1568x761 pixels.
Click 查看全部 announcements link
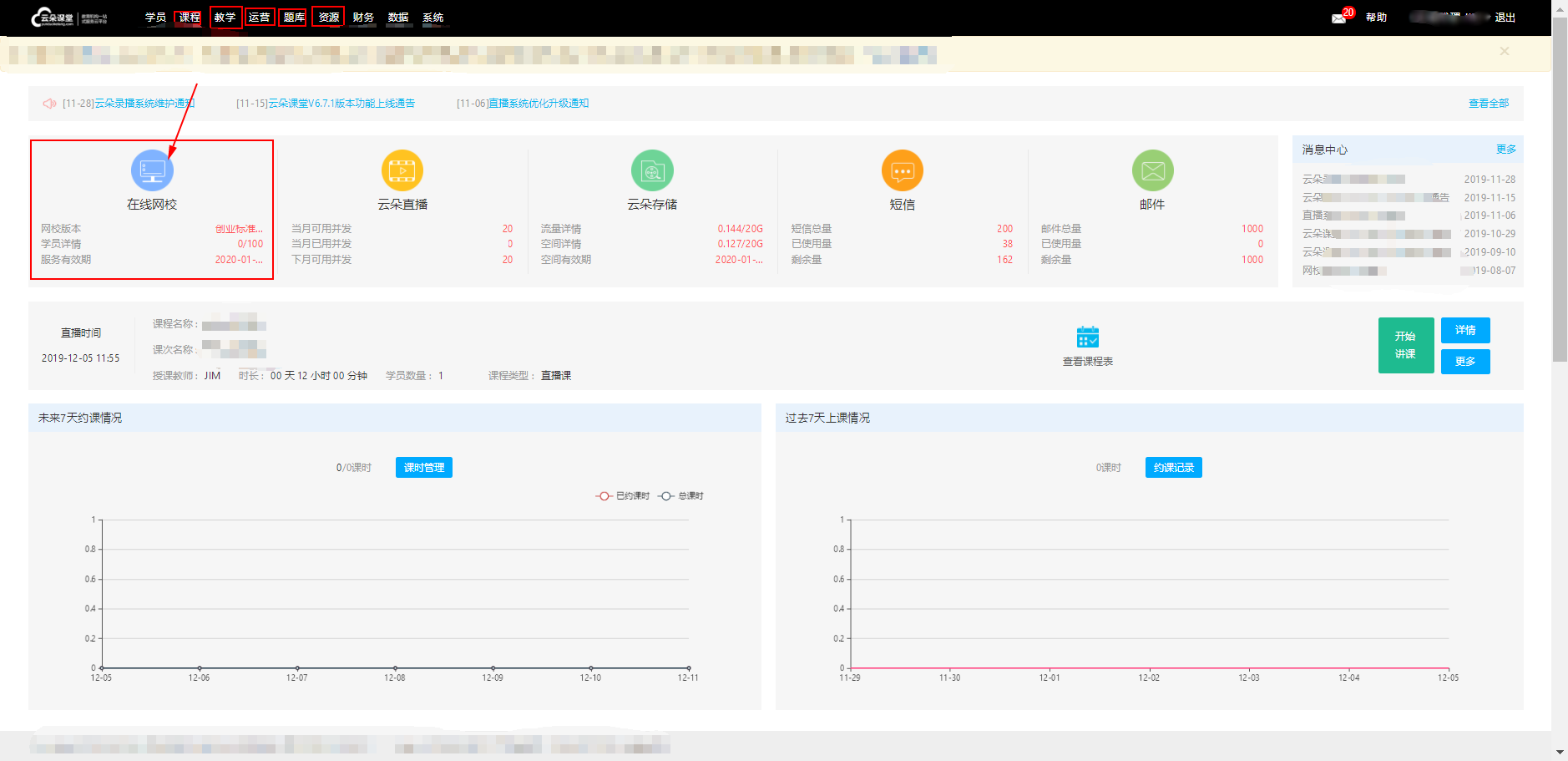click(x=1489, y=104)
